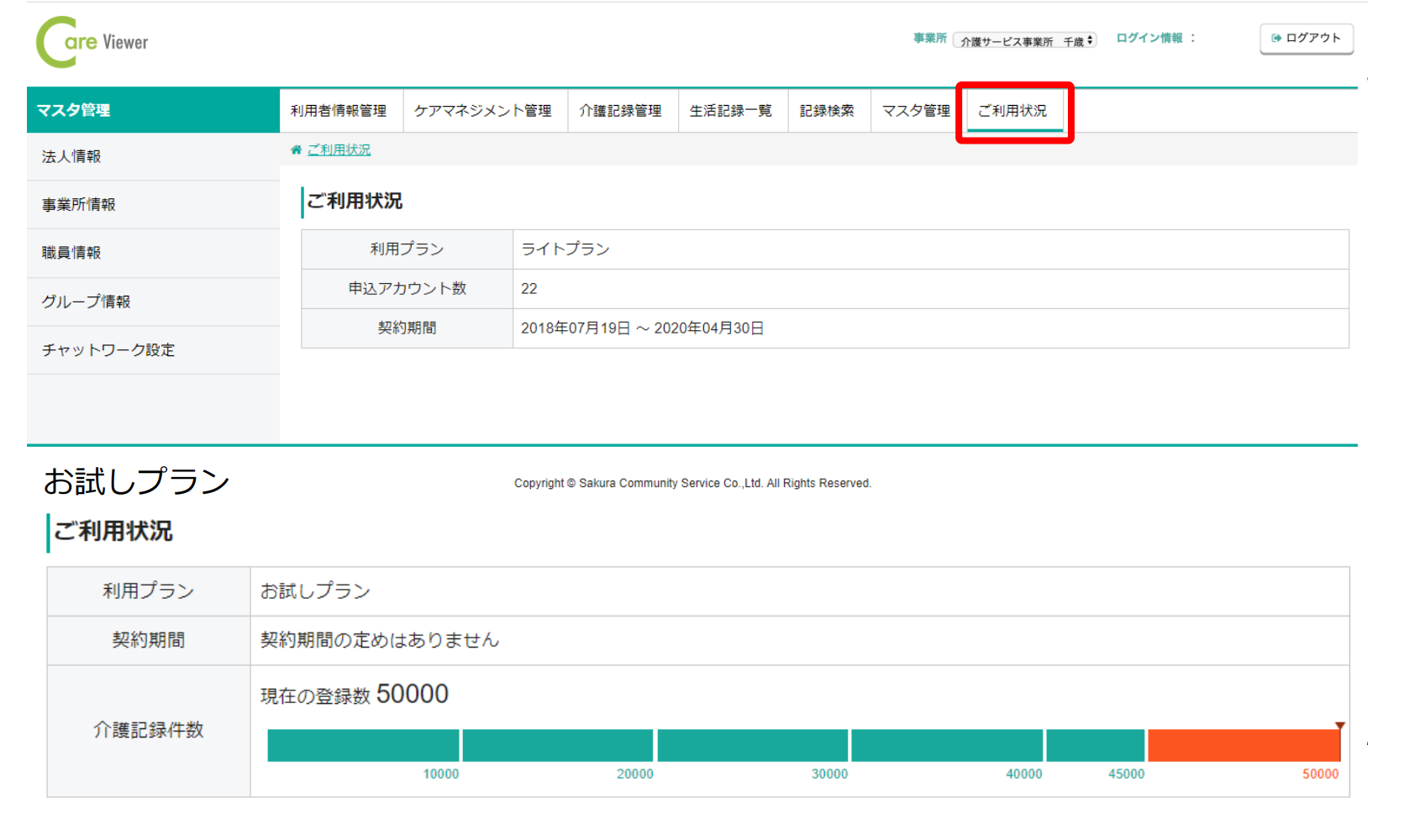Open 職員情報 from the sidebar menu
Image resolution: width=1425 pixels, height=840 pixels.
[71, 253]
